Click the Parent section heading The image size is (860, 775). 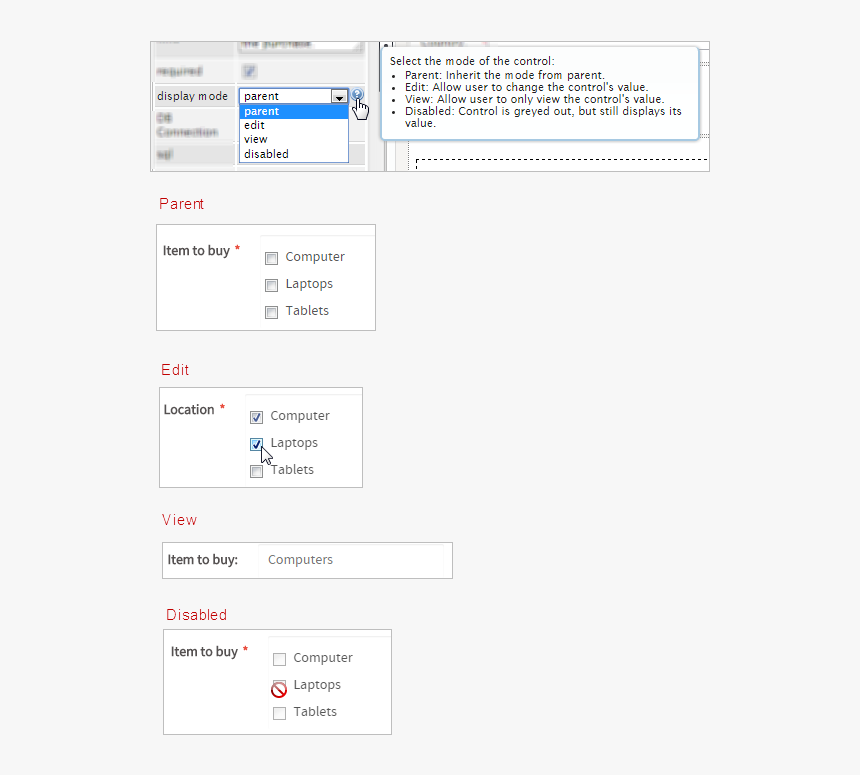point(181,204)
